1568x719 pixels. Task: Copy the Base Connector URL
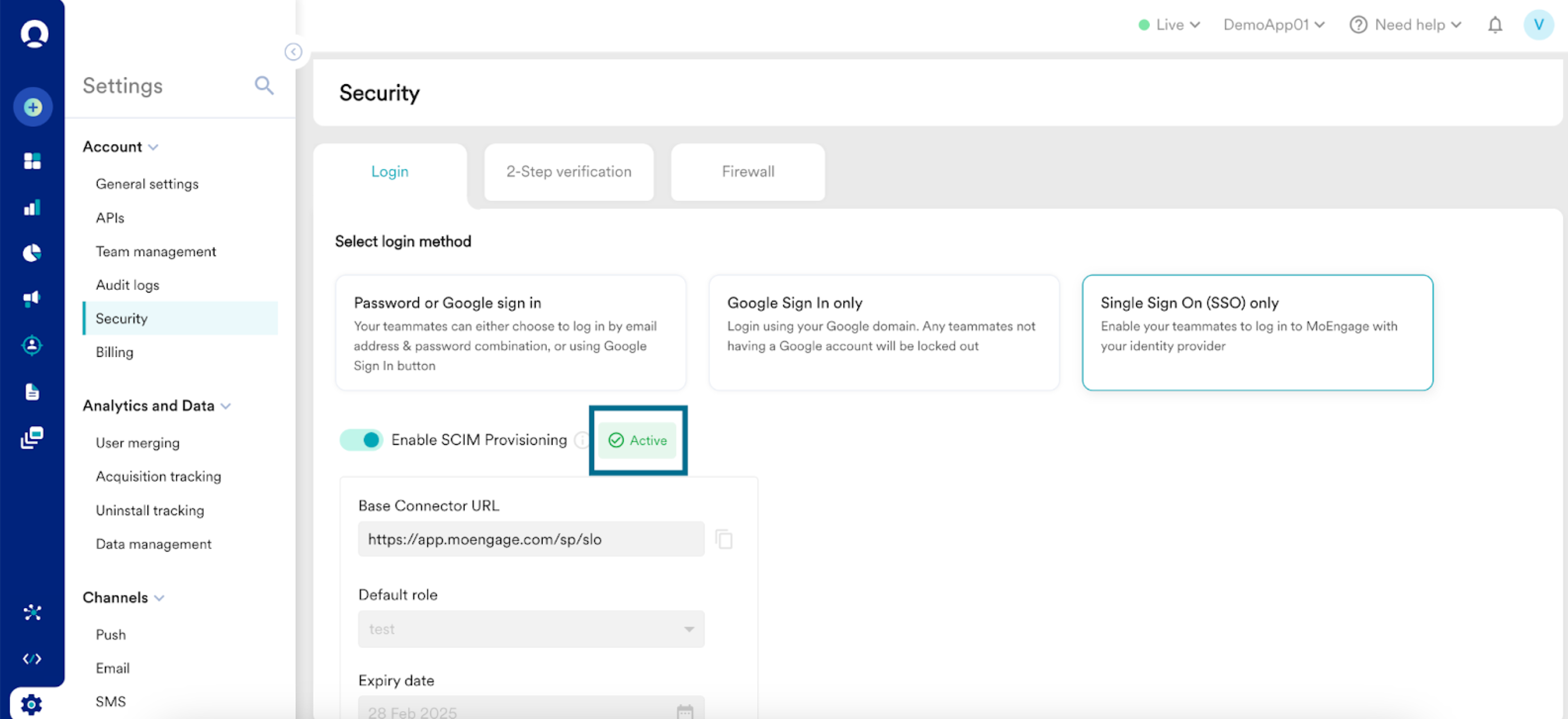pos(724,539)
